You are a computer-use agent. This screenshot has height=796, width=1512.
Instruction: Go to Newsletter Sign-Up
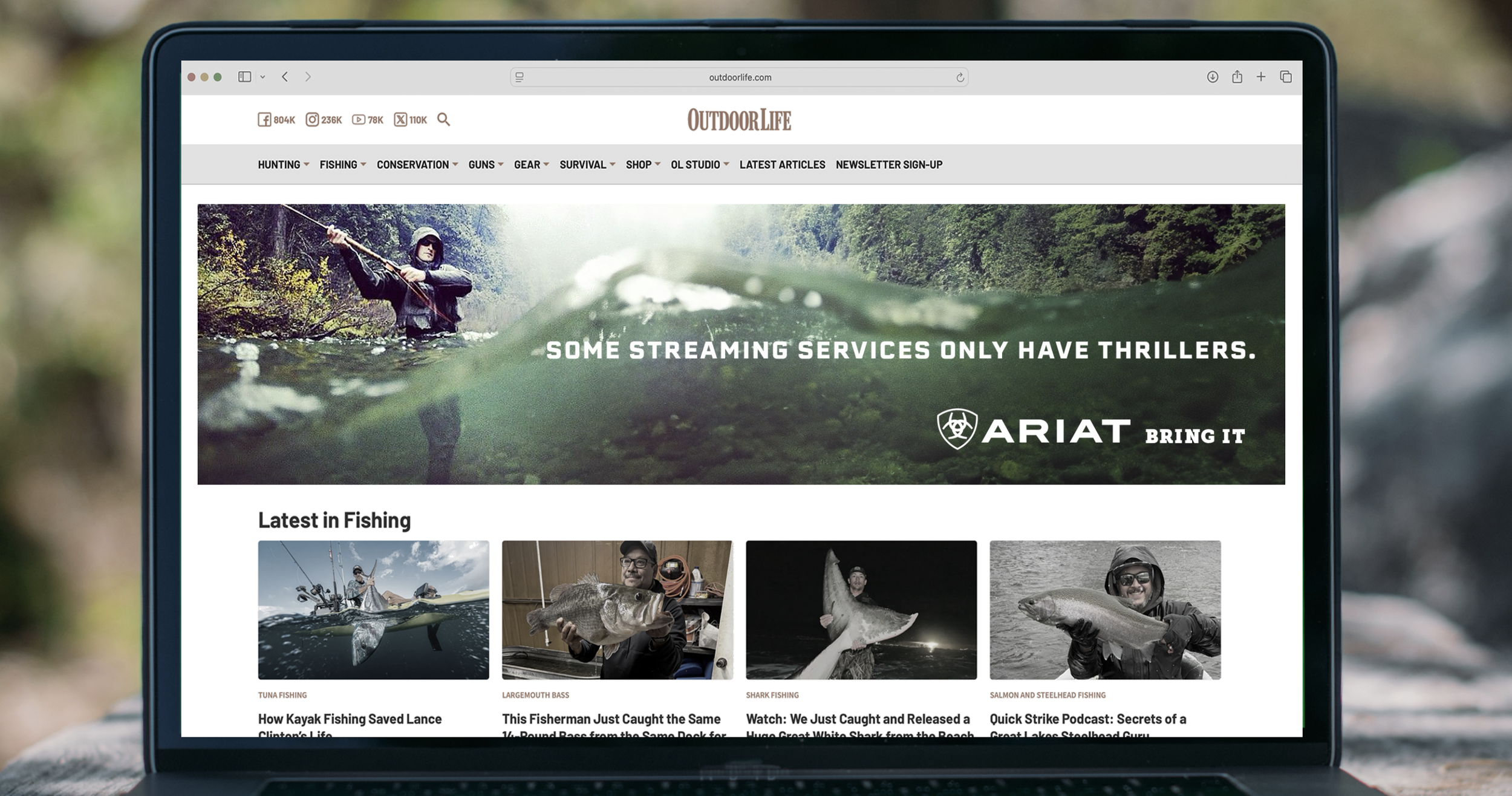[888, 165]
